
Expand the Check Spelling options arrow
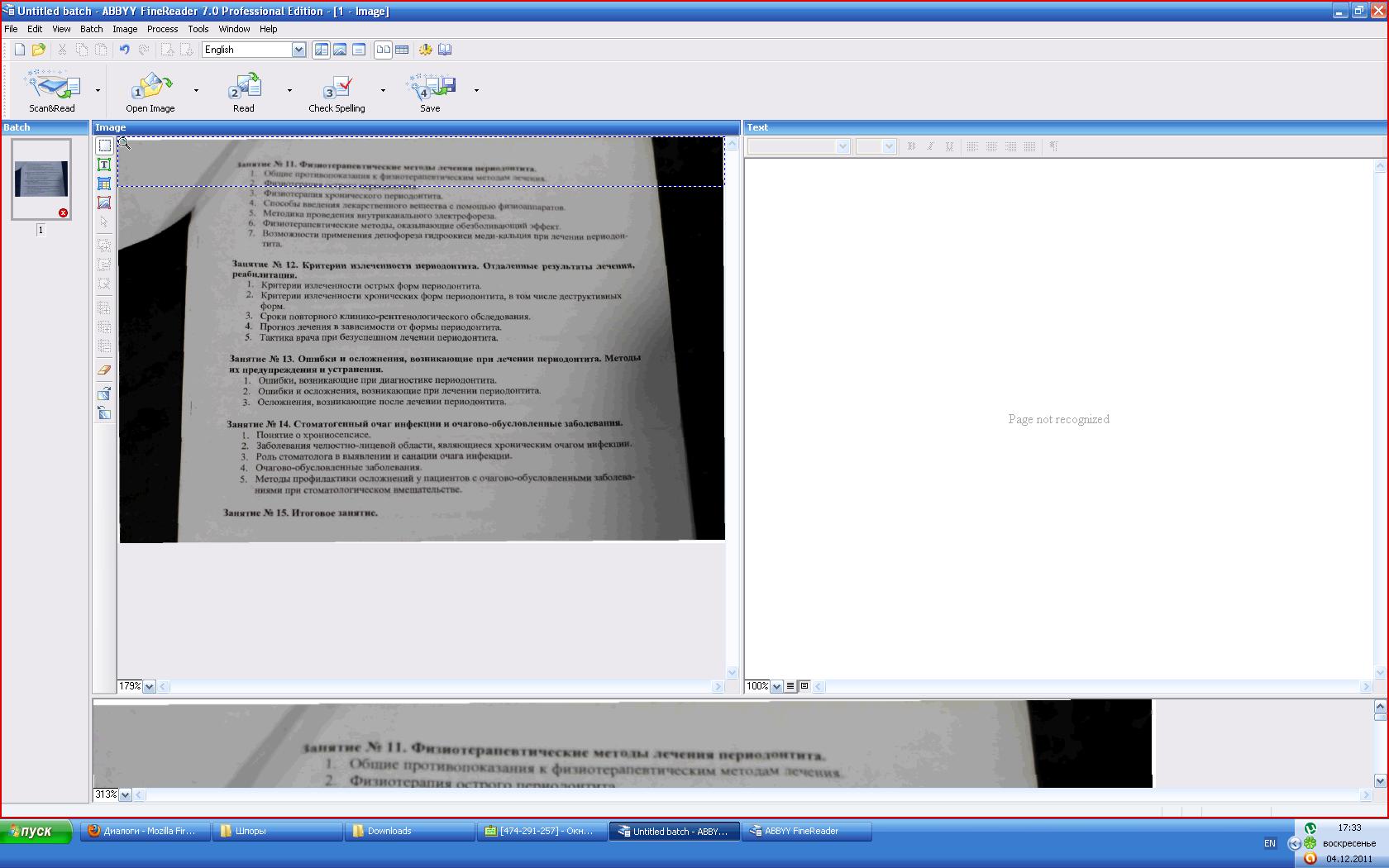coord(383,90)
